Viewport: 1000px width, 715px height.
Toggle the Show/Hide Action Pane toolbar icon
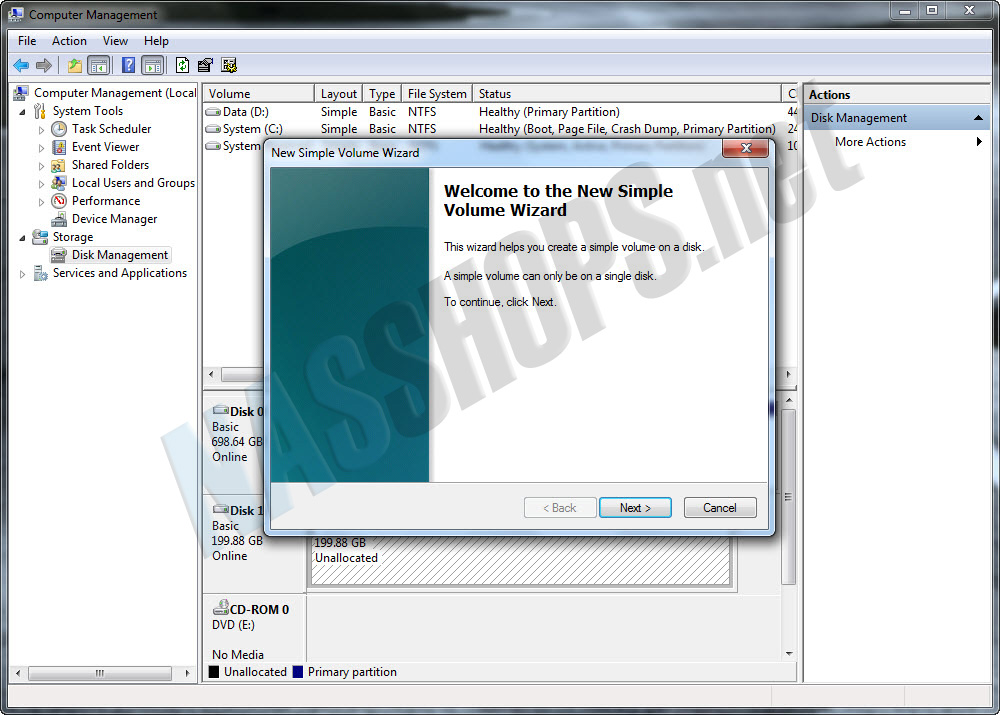coord(153,65)
